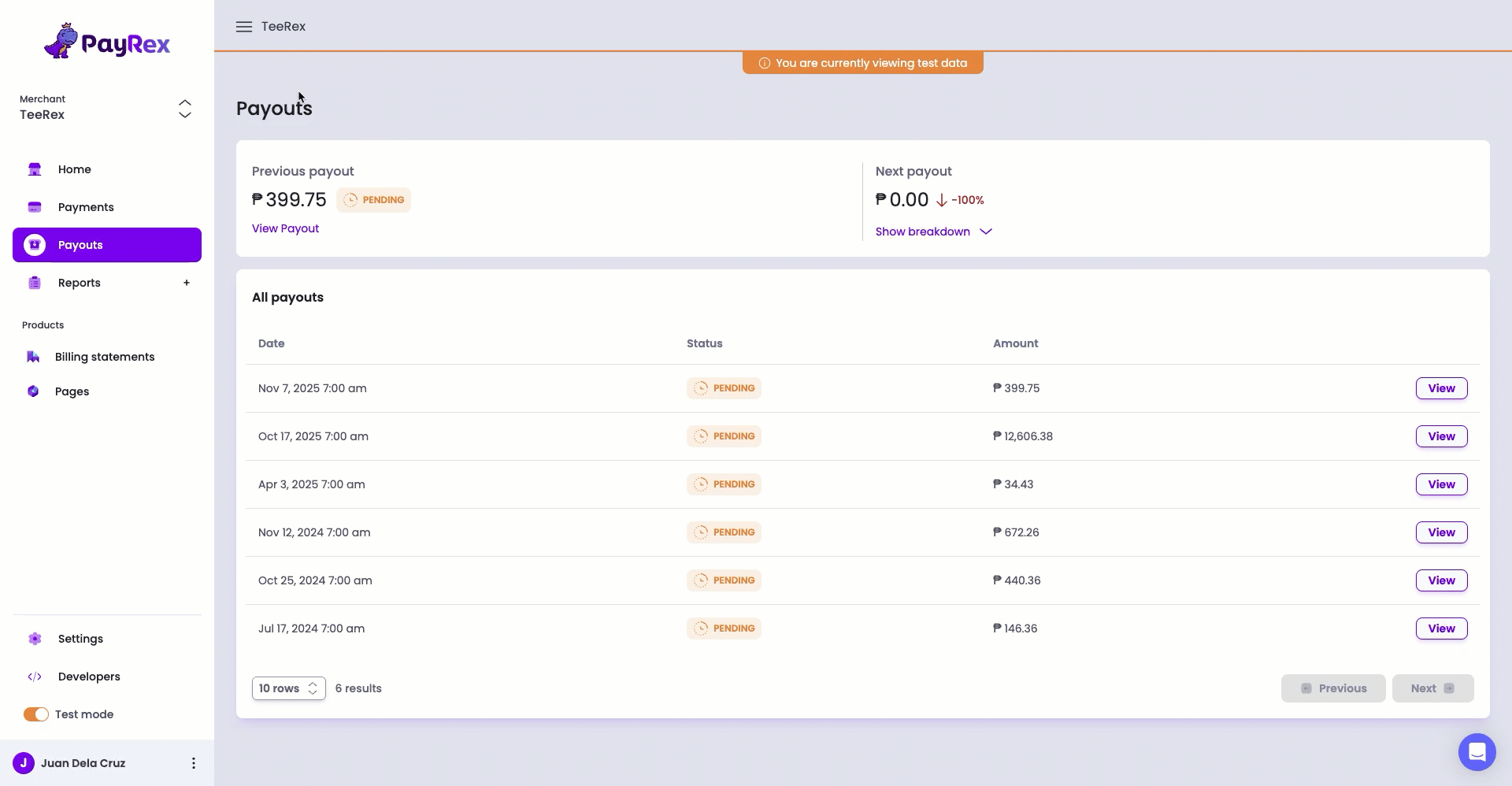Click the Settings gear icon

(35, 639)
